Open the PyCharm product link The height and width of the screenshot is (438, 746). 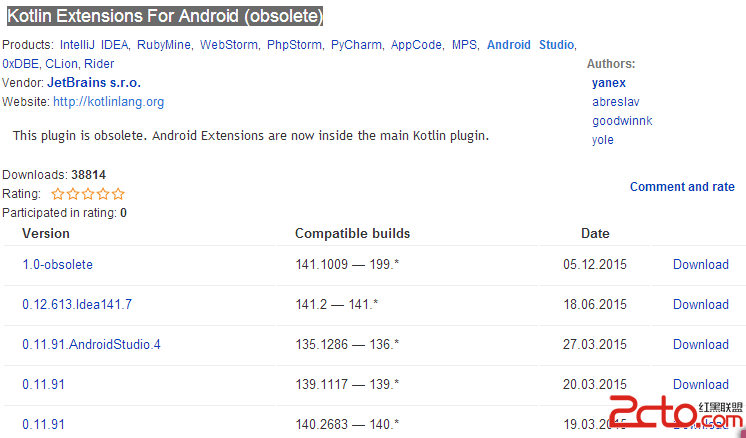pos(356,45)
